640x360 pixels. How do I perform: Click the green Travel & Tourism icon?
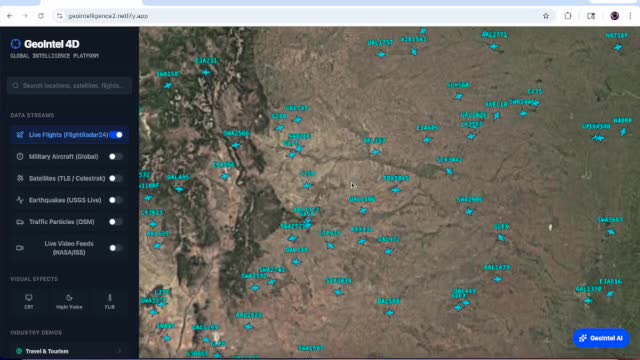(x=19, y=351)
